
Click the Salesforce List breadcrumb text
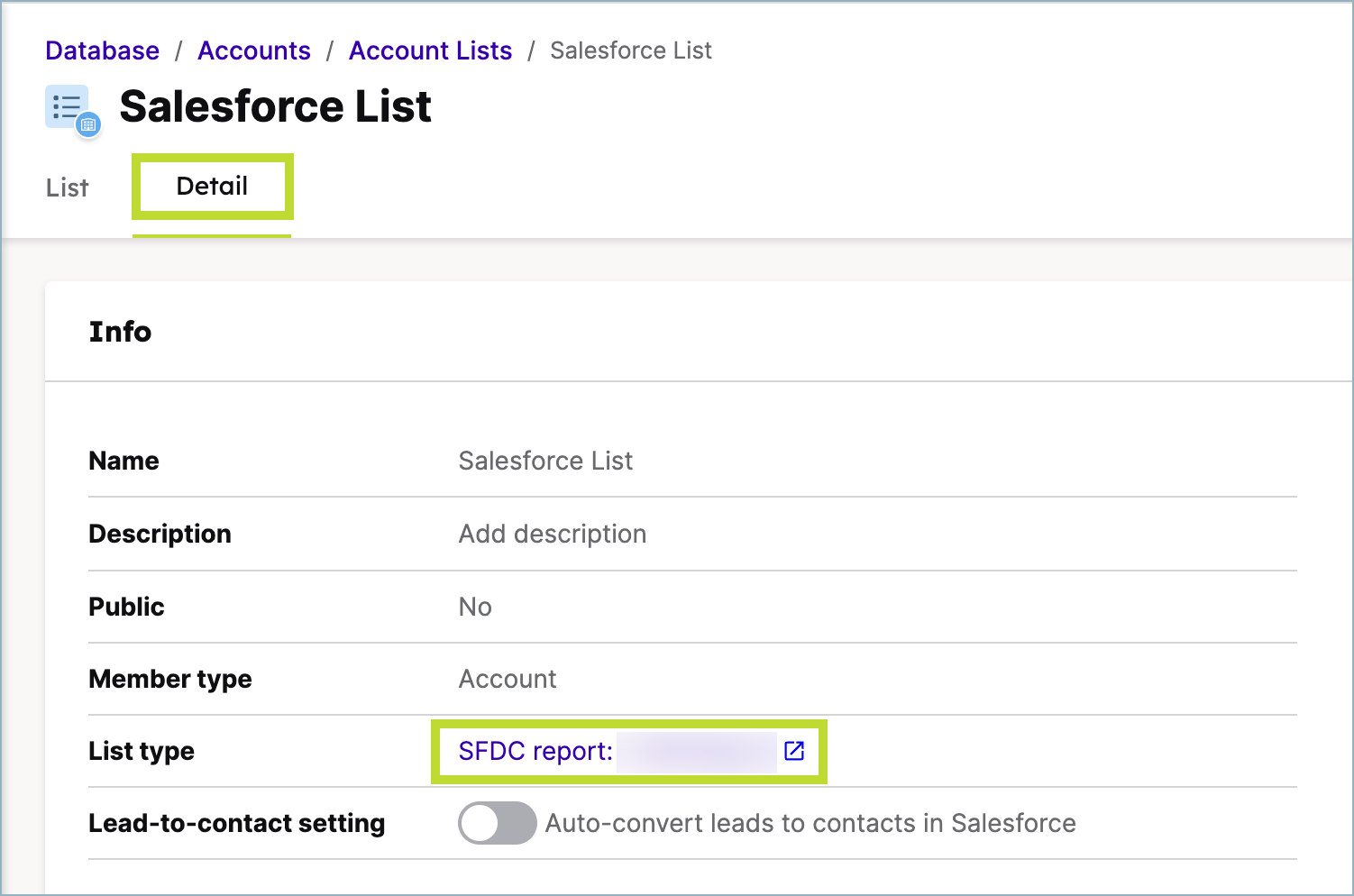[x=630, y=50]
